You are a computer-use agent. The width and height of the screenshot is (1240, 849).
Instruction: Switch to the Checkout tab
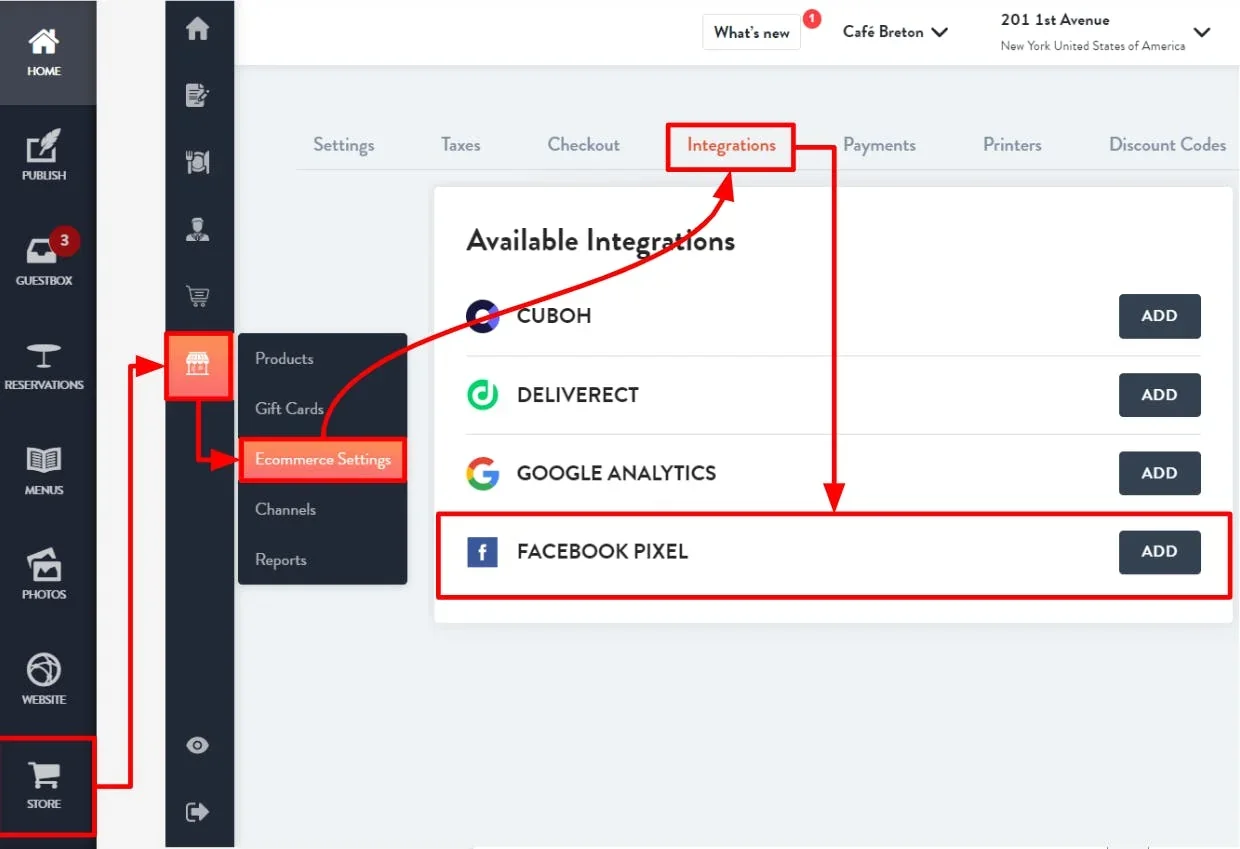pyautogui.click(x=584, y=145)
